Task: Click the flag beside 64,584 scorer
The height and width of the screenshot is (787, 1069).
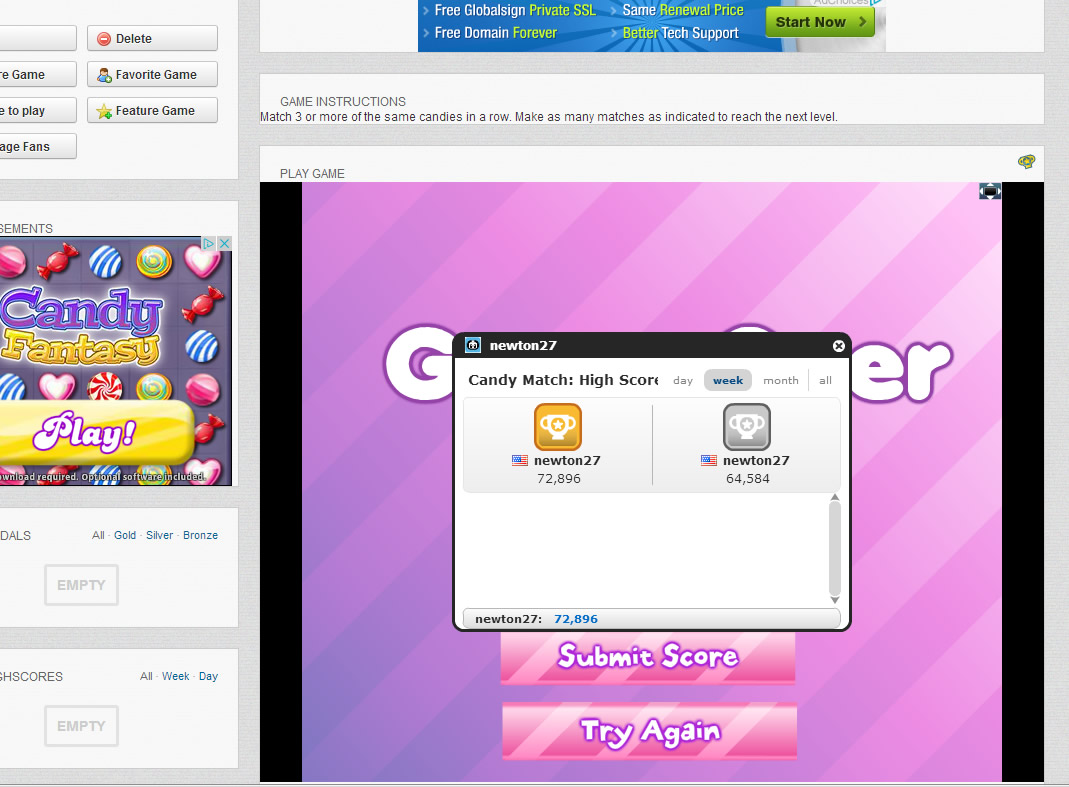Action: coord(709,461)
